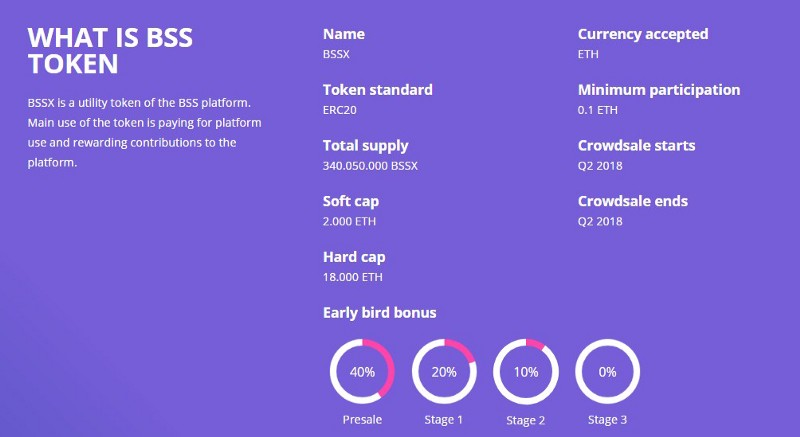This screenshot has height=437, width=800.
Task: Select the Presale label under chart
Action: pyautogui.click(x=362, y=420)
